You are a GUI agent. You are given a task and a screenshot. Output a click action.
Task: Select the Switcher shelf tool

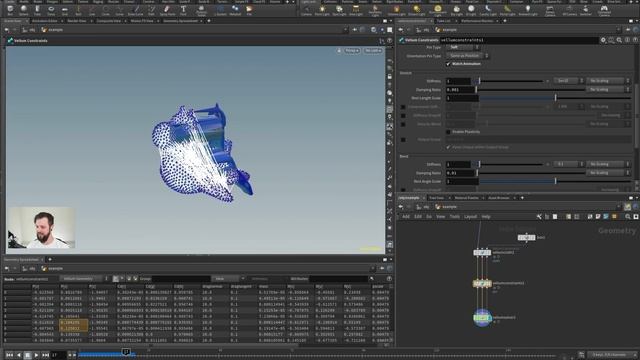coord(586,10)
